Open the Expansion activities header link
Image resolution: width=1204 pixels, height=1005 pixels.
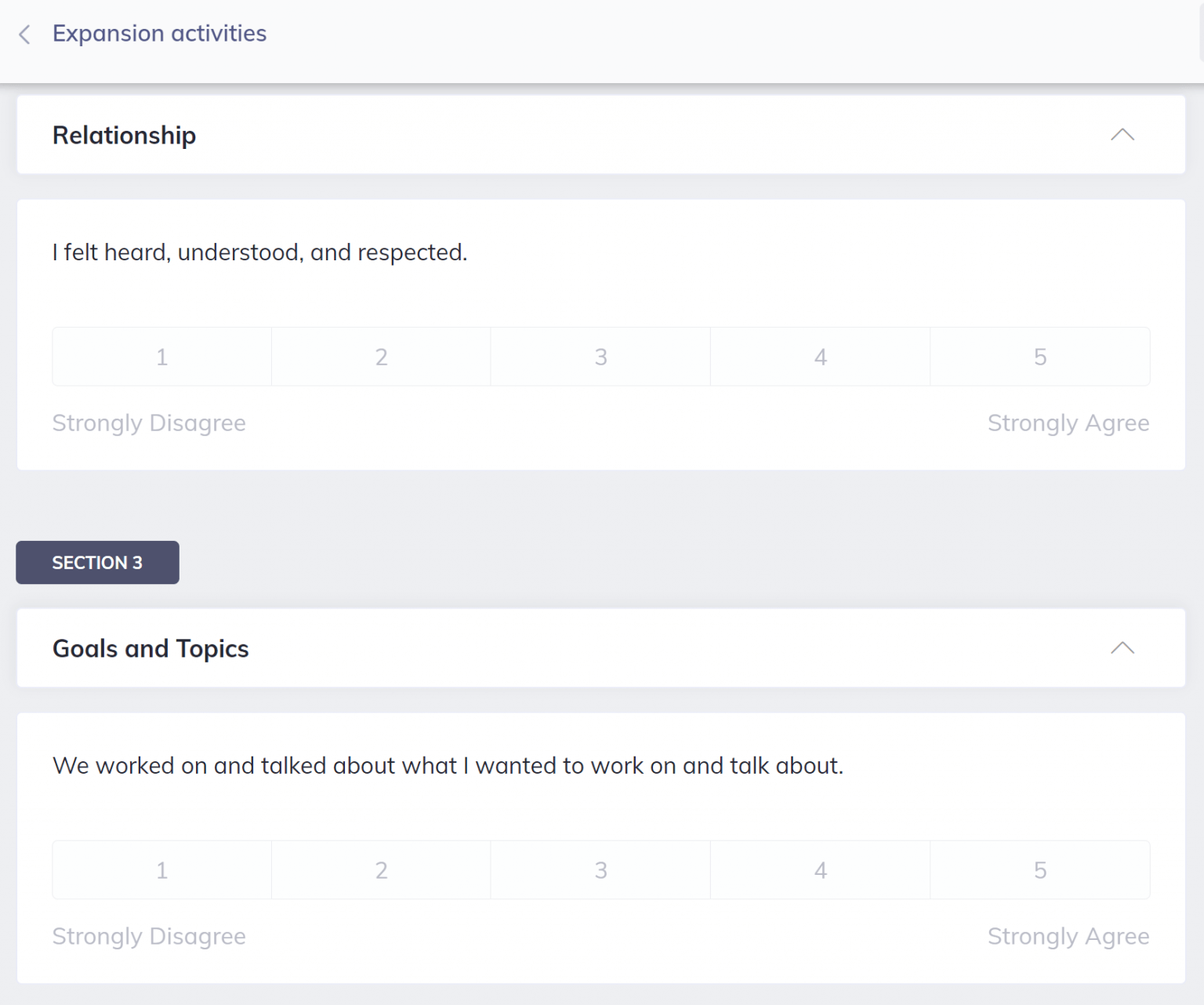click(159, 34)
